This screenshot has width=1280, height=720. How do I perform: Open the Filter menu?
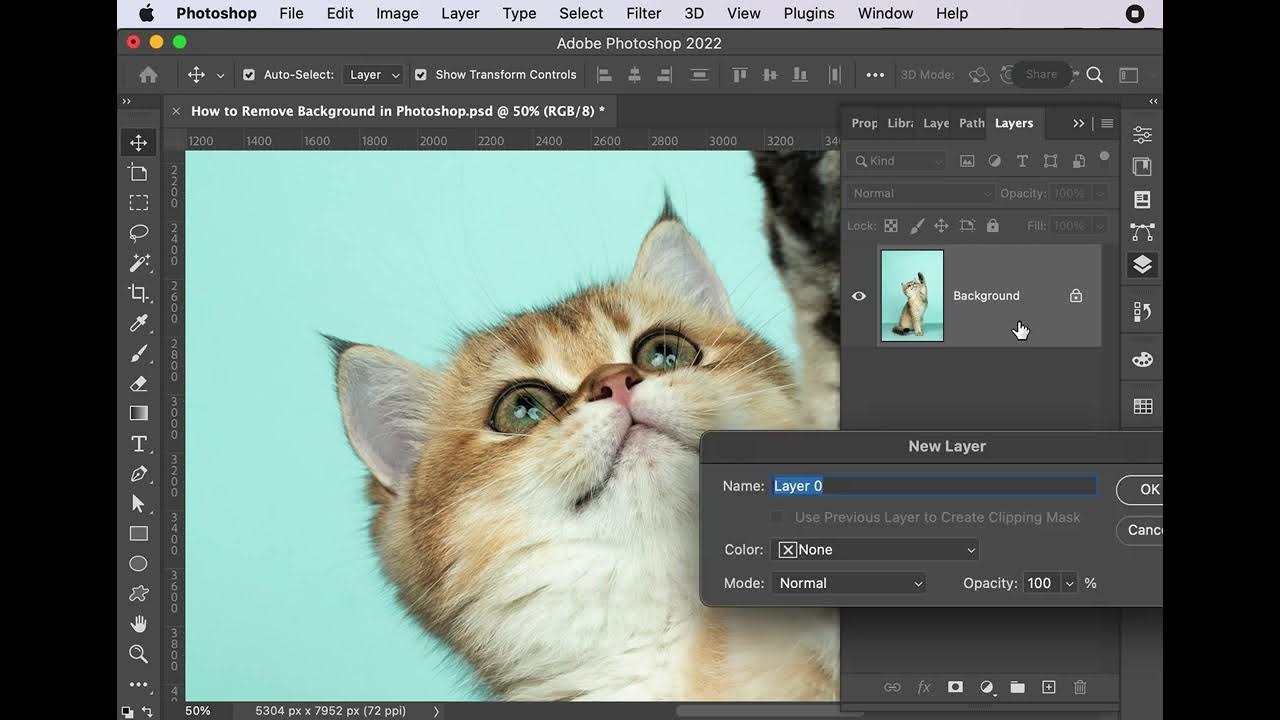click(643, 14)
